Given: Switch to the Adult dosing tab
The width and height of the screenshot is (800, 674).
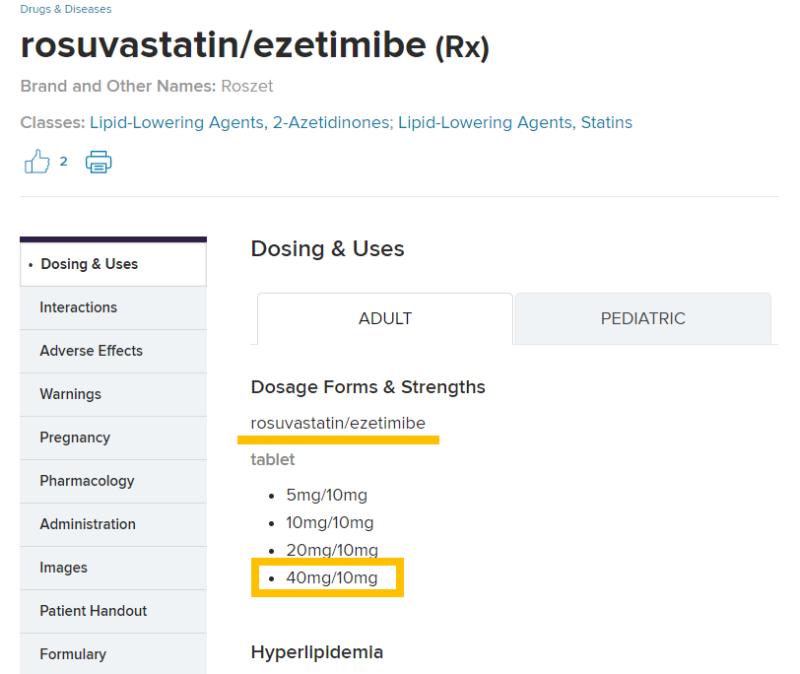Looking at the screenshot, I should point(385,319).
